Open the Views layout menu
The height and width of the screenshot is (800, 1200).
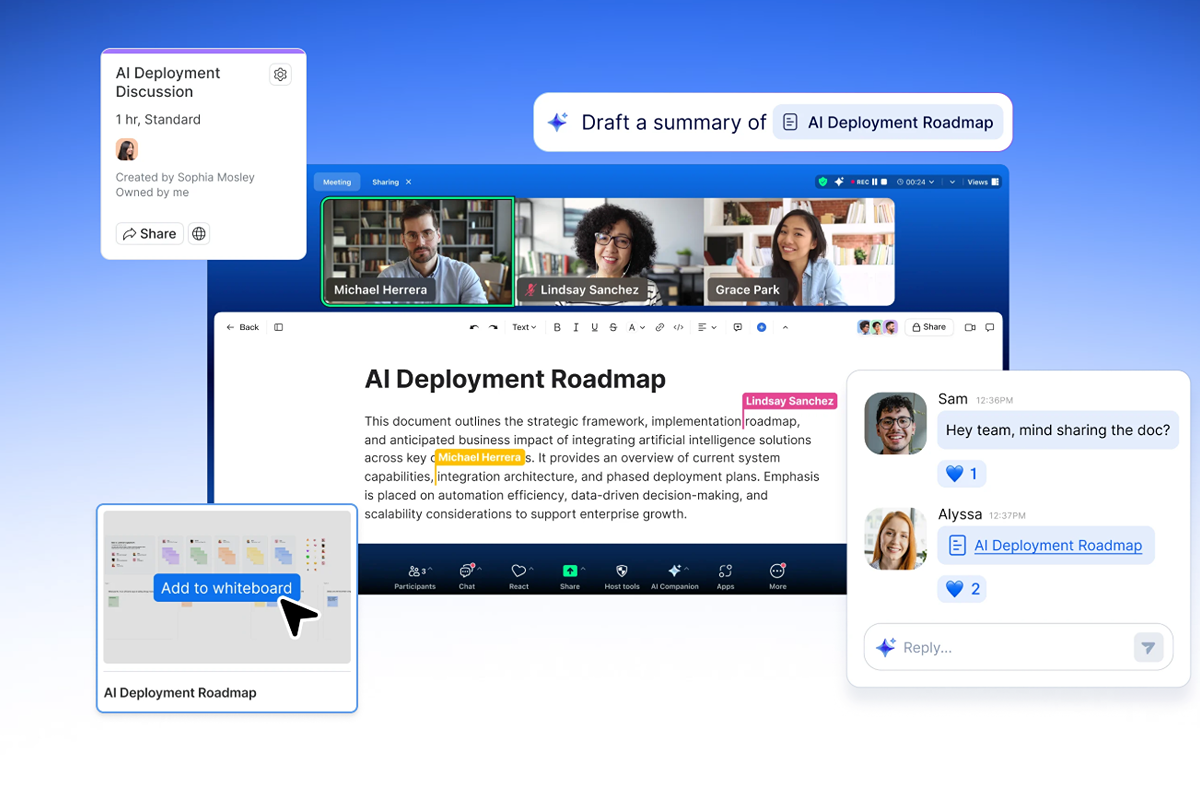click(984, 182)
